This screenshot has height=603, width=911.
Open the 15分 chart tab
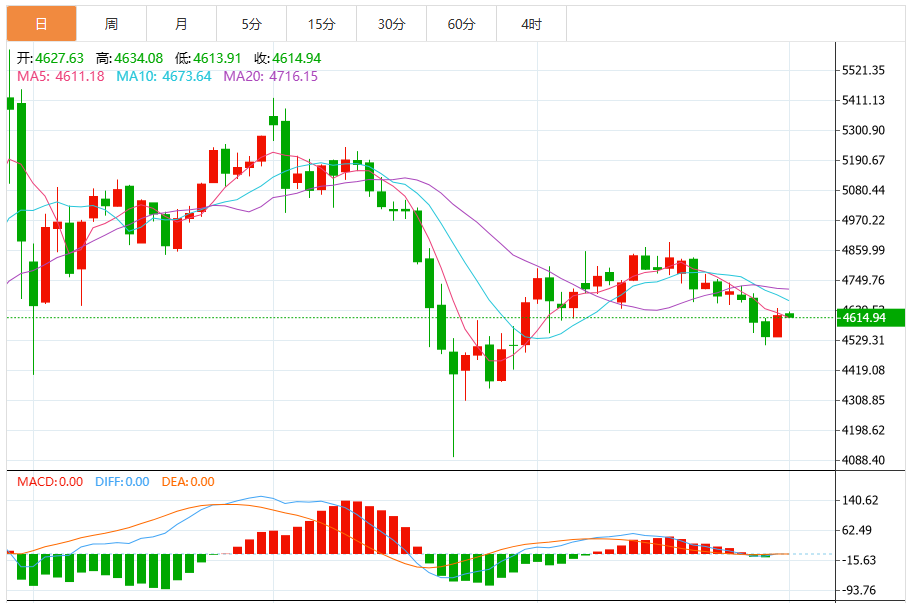(x=321, y=24)
